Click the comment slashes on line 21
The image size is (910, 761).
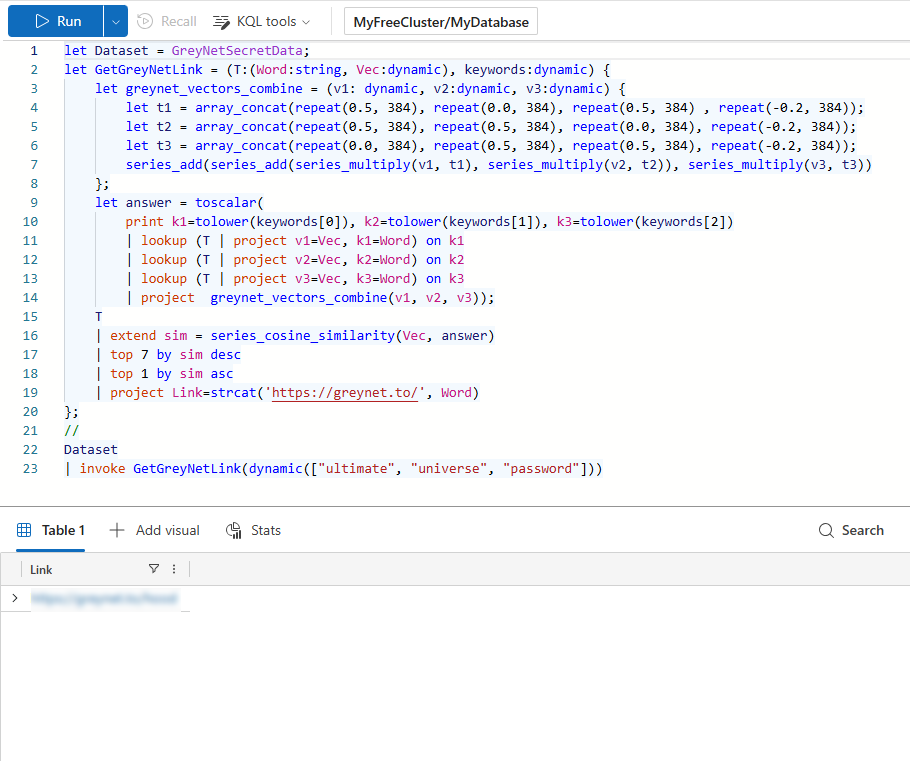coord(71,431)
